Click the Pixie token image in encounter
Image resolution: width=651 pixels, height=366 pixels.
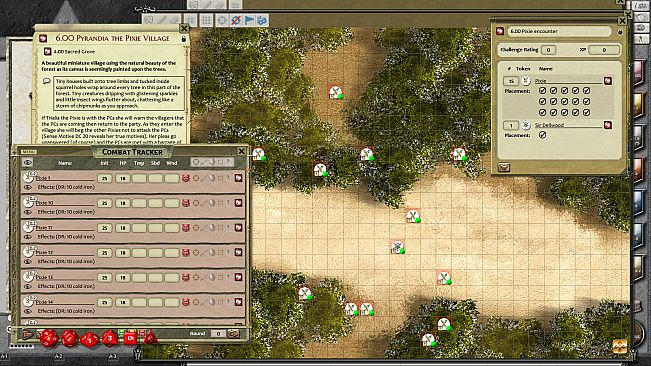point(526,81)
